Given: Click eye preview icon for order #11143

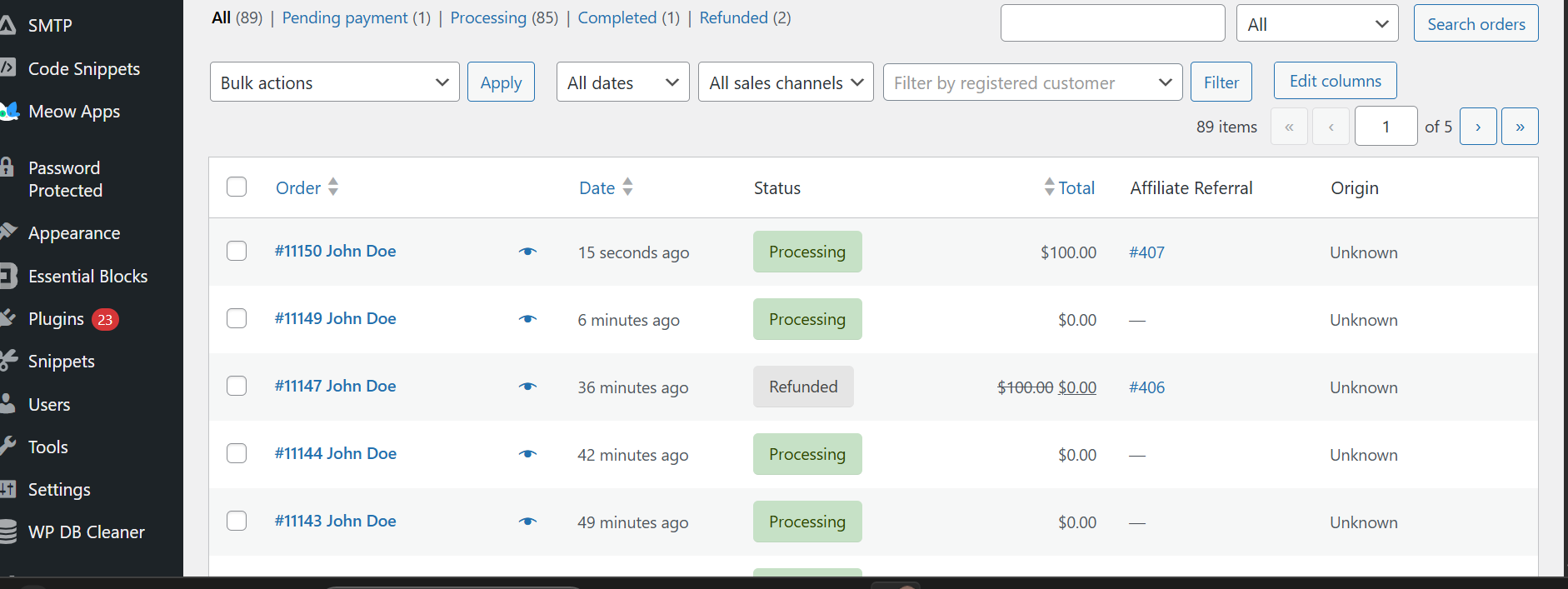Looking at the screenshot, I should click(x=527, y=522).
